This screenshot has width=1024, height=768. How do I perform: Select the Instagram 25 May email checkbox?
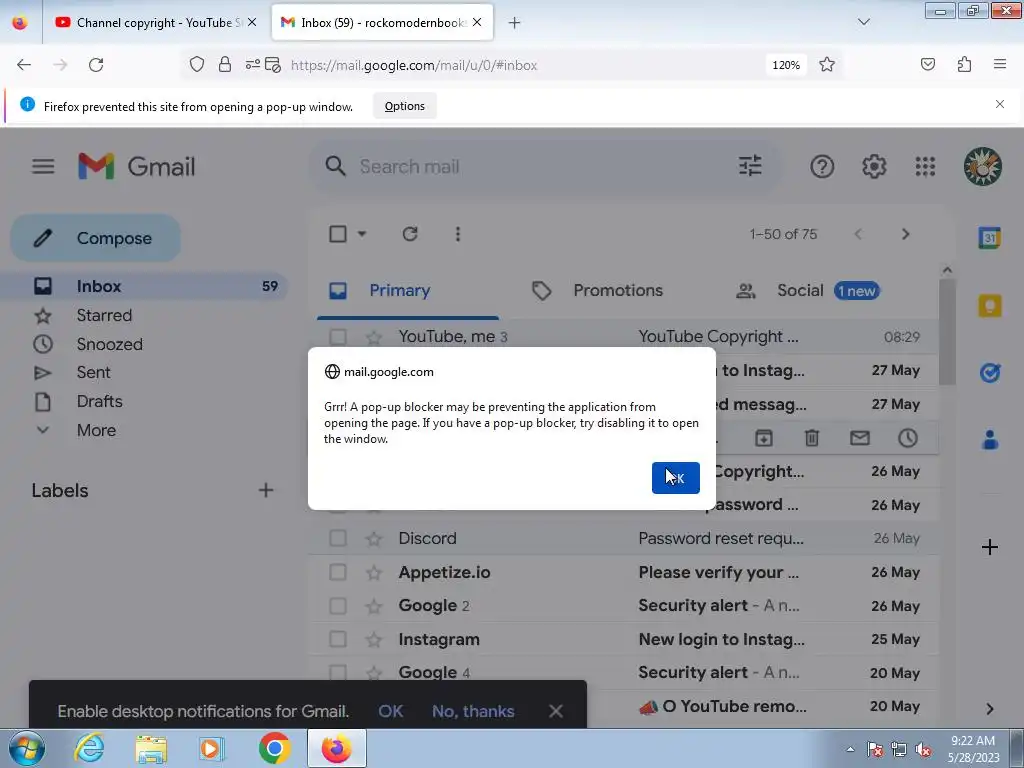click(x=338, y=639)
